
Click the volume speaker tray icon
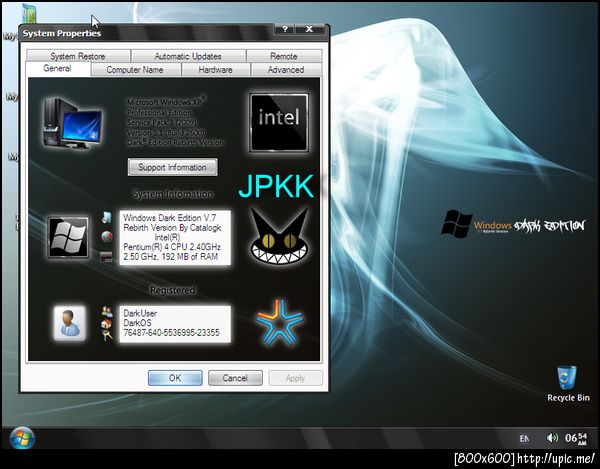pos(552,438)
